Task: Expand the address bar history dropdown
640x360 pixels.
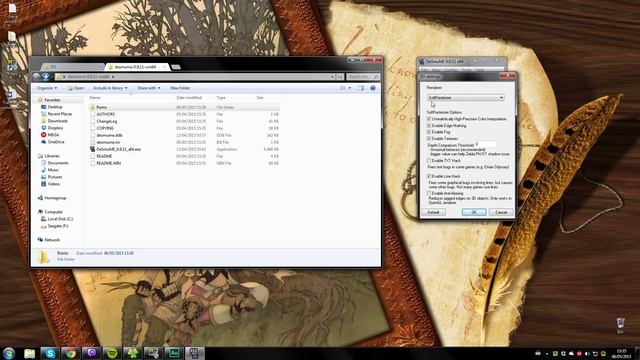Action: pyautogui.click(x=333, y=77)
